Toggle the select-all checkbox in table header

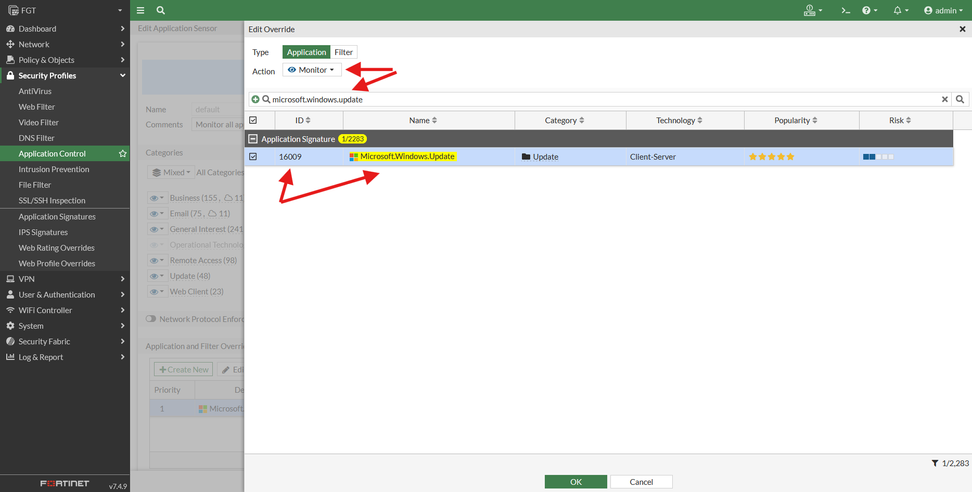(x=253, y=120)
